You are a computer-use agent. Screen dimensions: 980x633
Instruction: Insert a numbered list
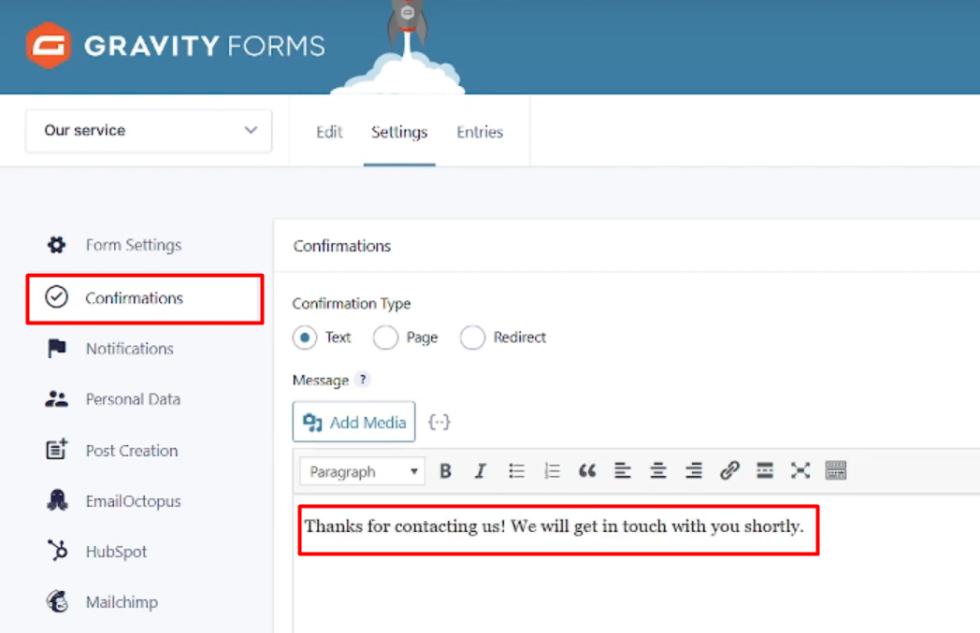(551, 470)
